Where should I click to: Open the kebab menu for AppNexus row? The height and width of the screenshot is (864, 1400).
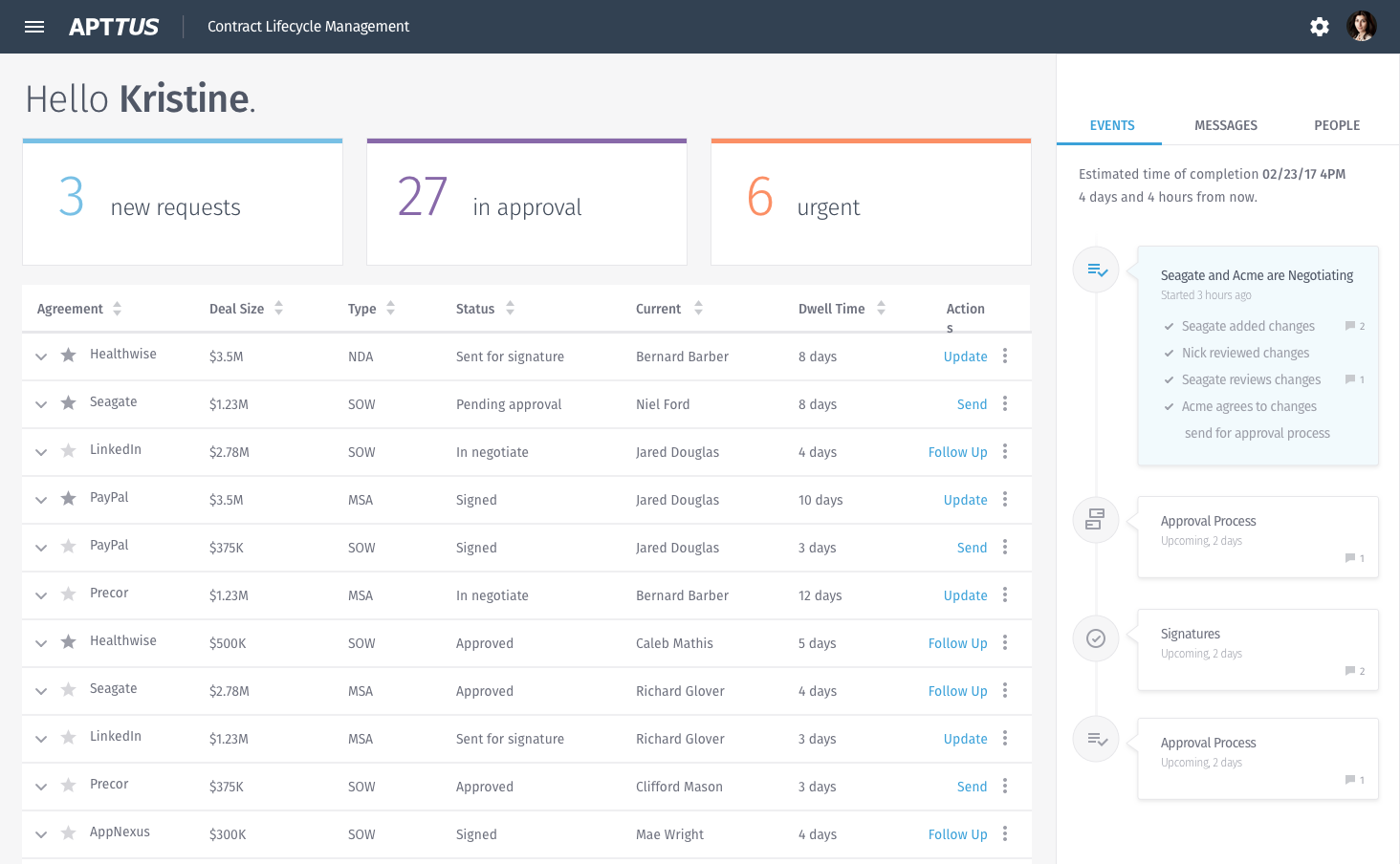(1005, 833)
